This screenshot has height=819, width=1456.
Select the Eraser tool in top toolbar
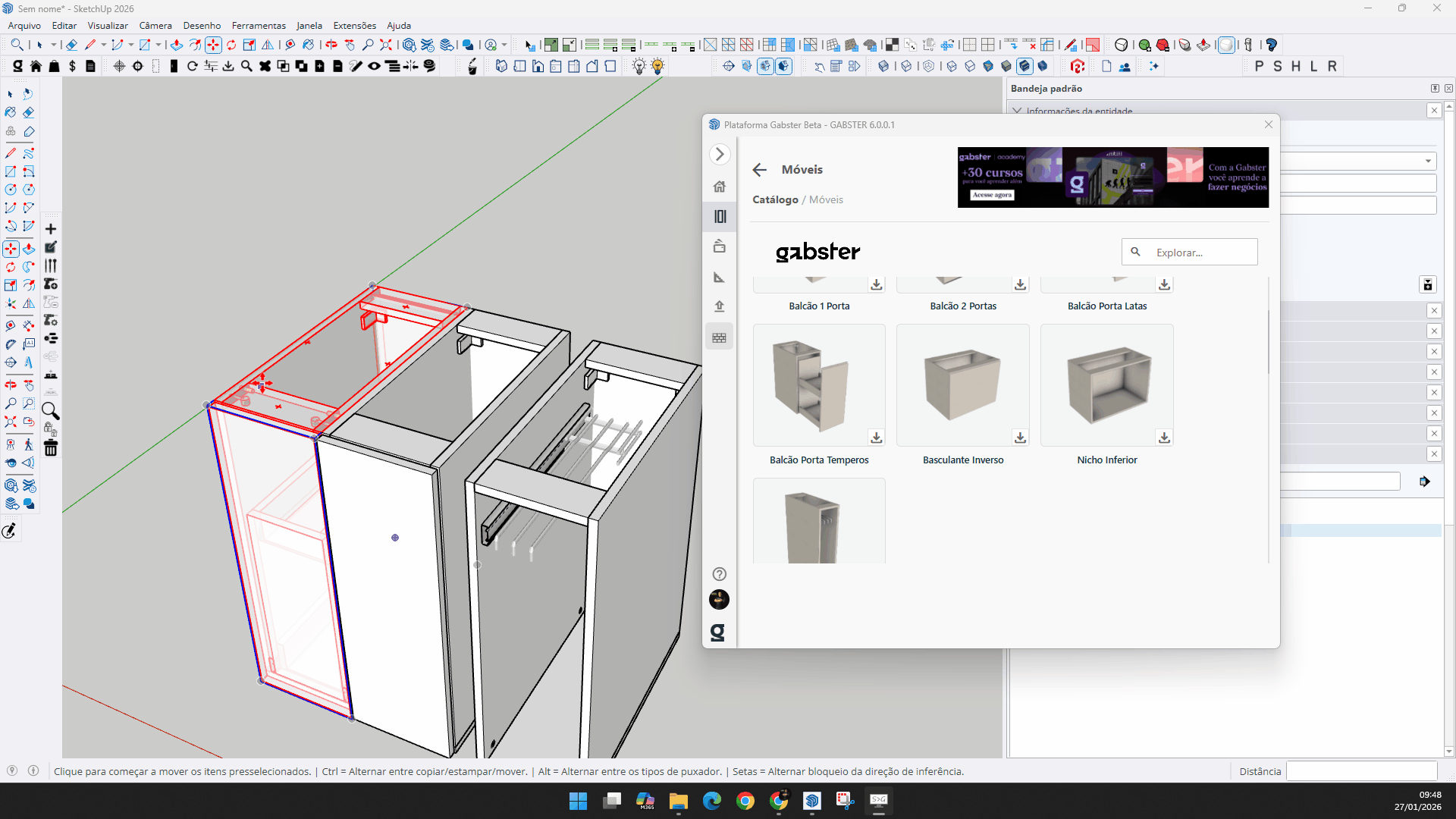tap(71, 45)
